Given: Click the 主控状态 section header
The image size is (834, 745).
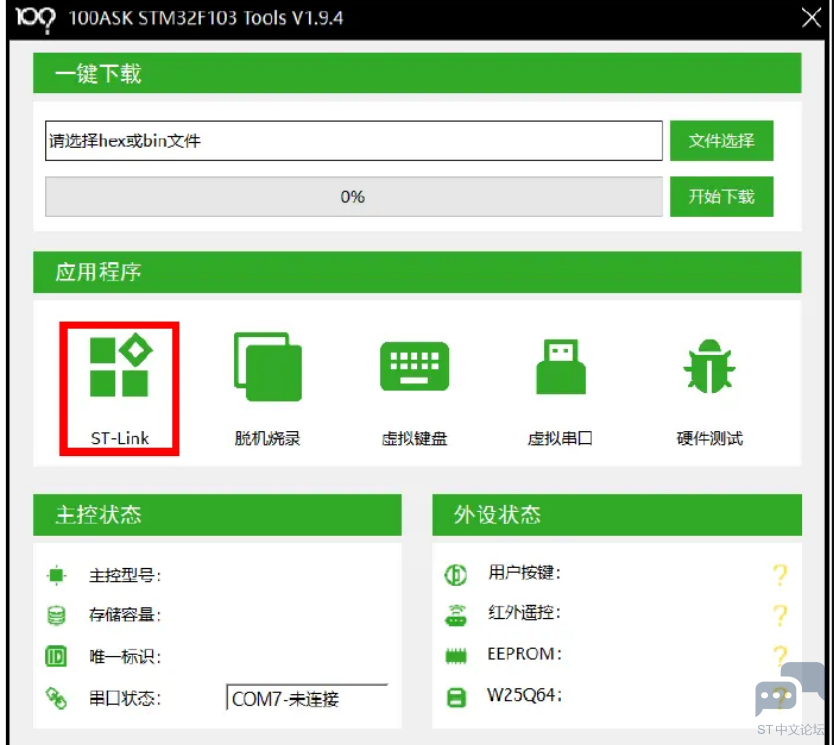Looking at the screenshot, I should pyautogui.click(x=217, y=515).
